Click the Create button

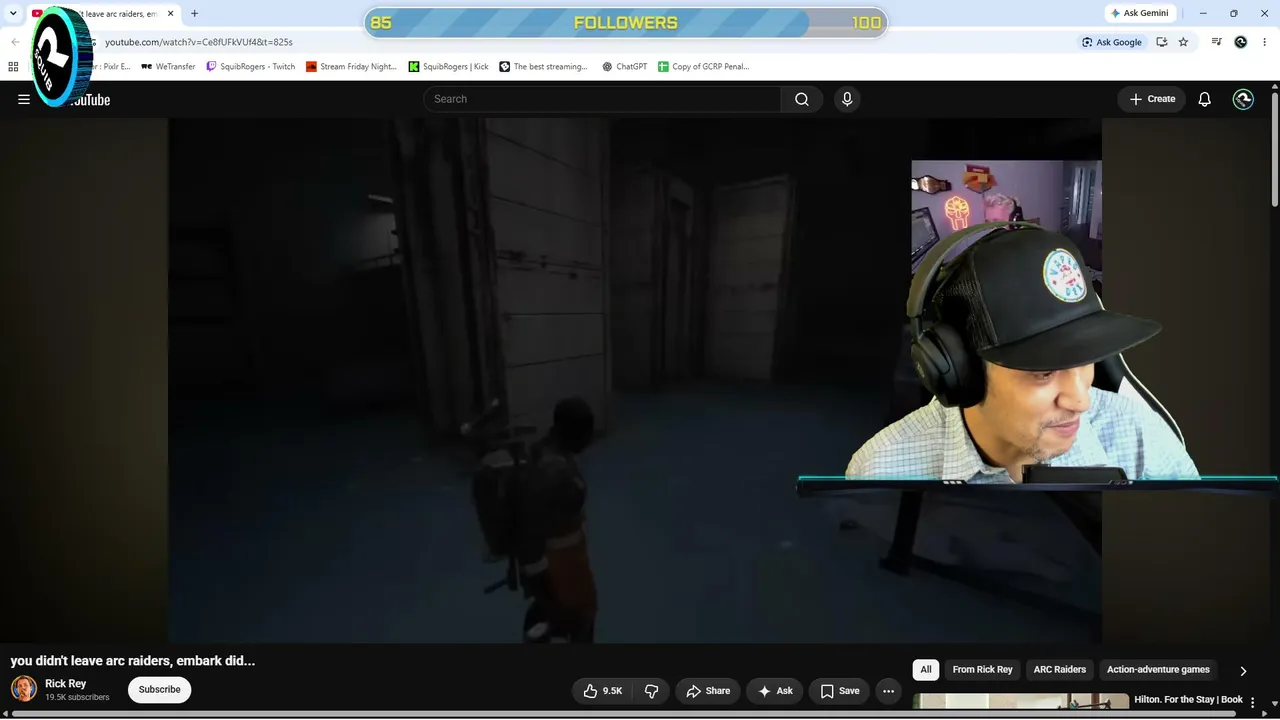pos(1152,99)
